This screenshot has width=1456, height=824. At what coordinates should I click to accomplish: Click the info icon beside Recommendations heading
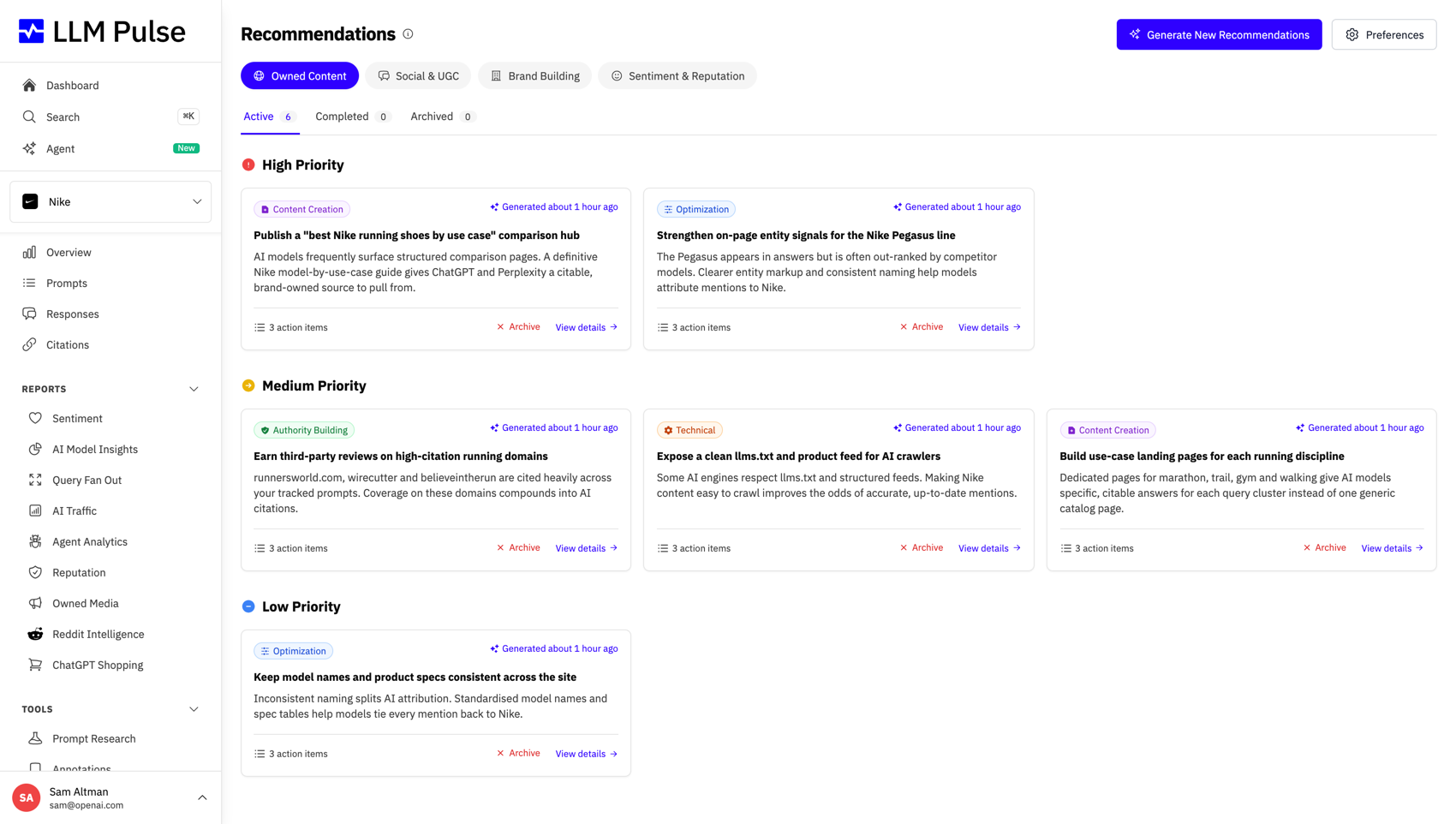click(408, 34)
